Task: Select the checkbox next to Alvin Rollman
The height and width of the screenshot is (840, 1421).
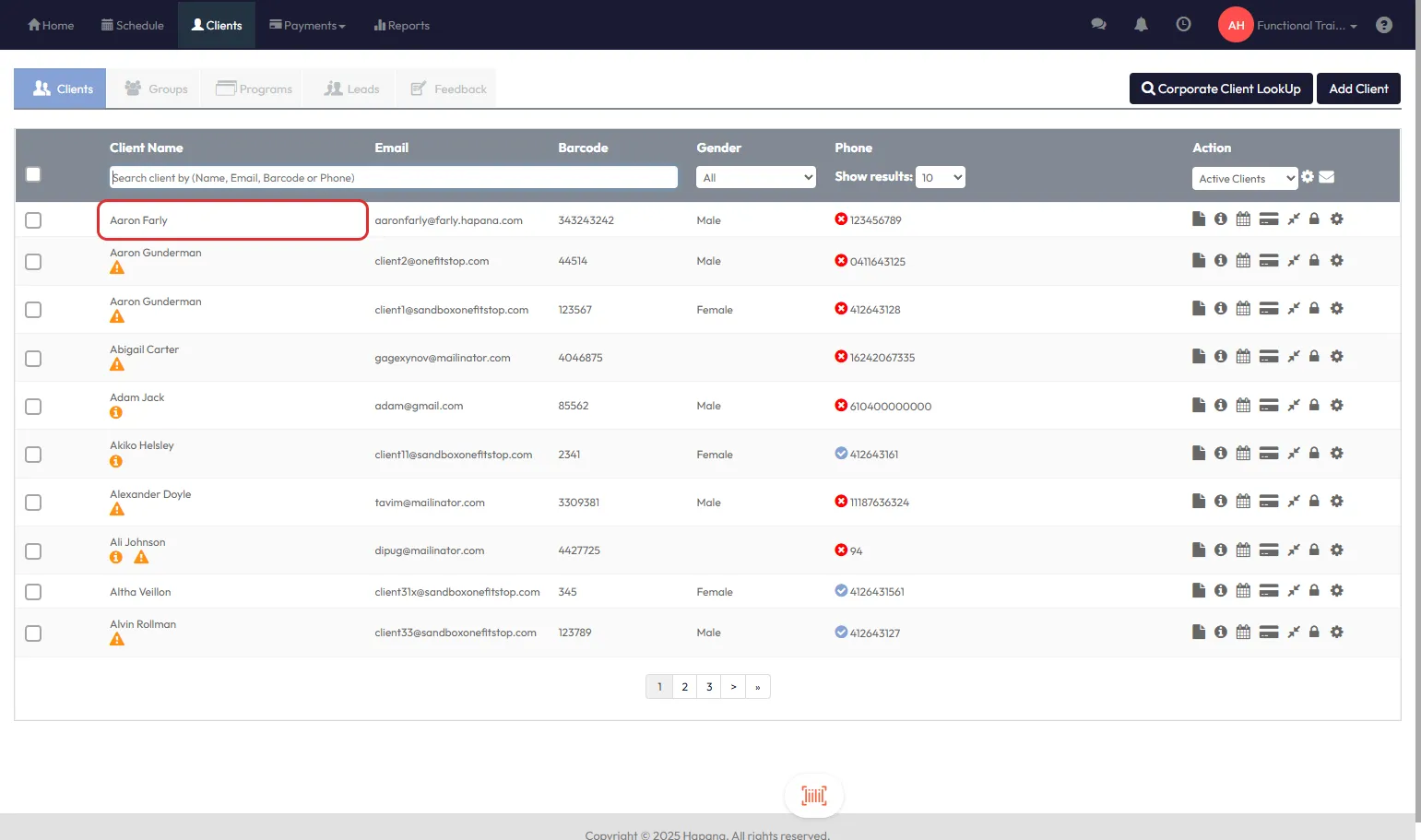Action: click(x=33, y=633)
